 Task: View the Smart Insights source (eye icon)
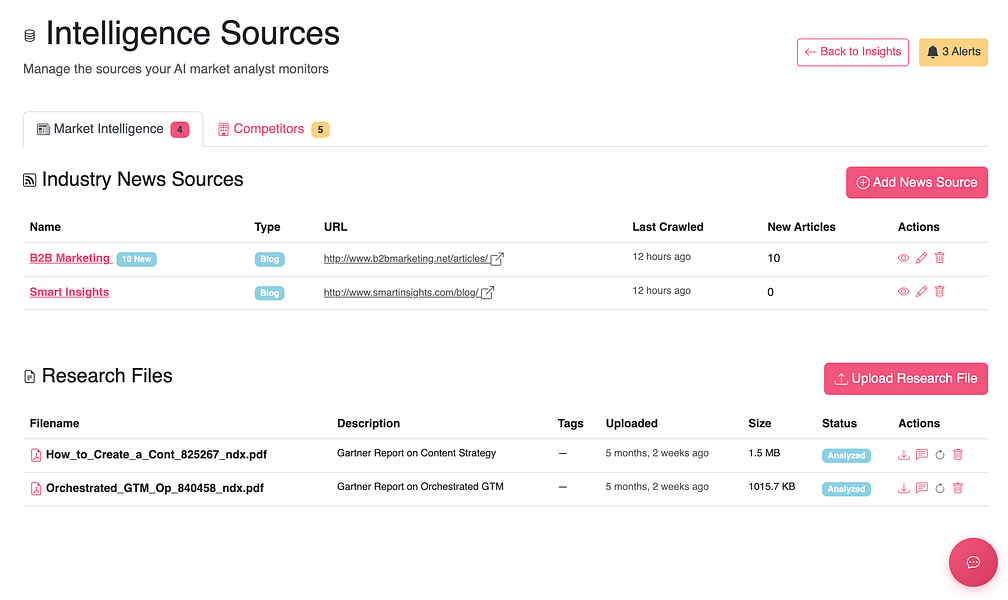pos(903,291)
